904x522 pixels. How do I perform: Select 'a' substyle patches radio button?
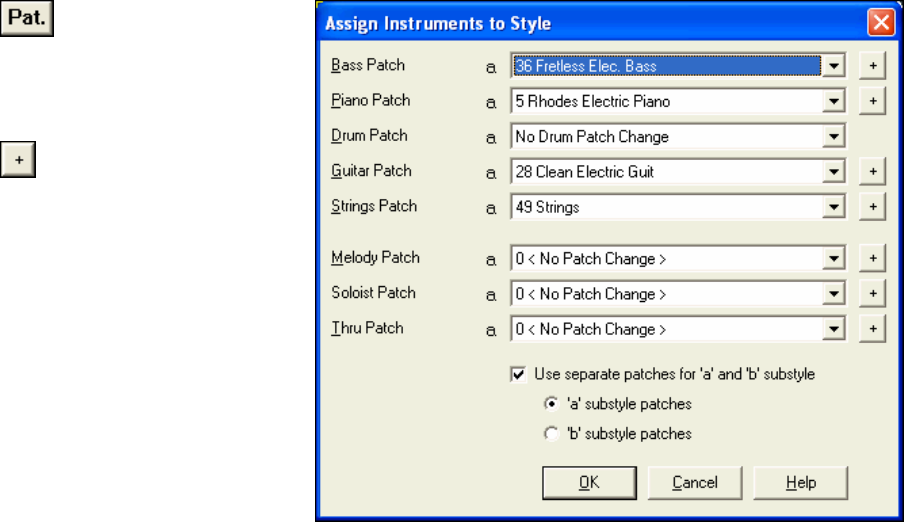[551, 404]
